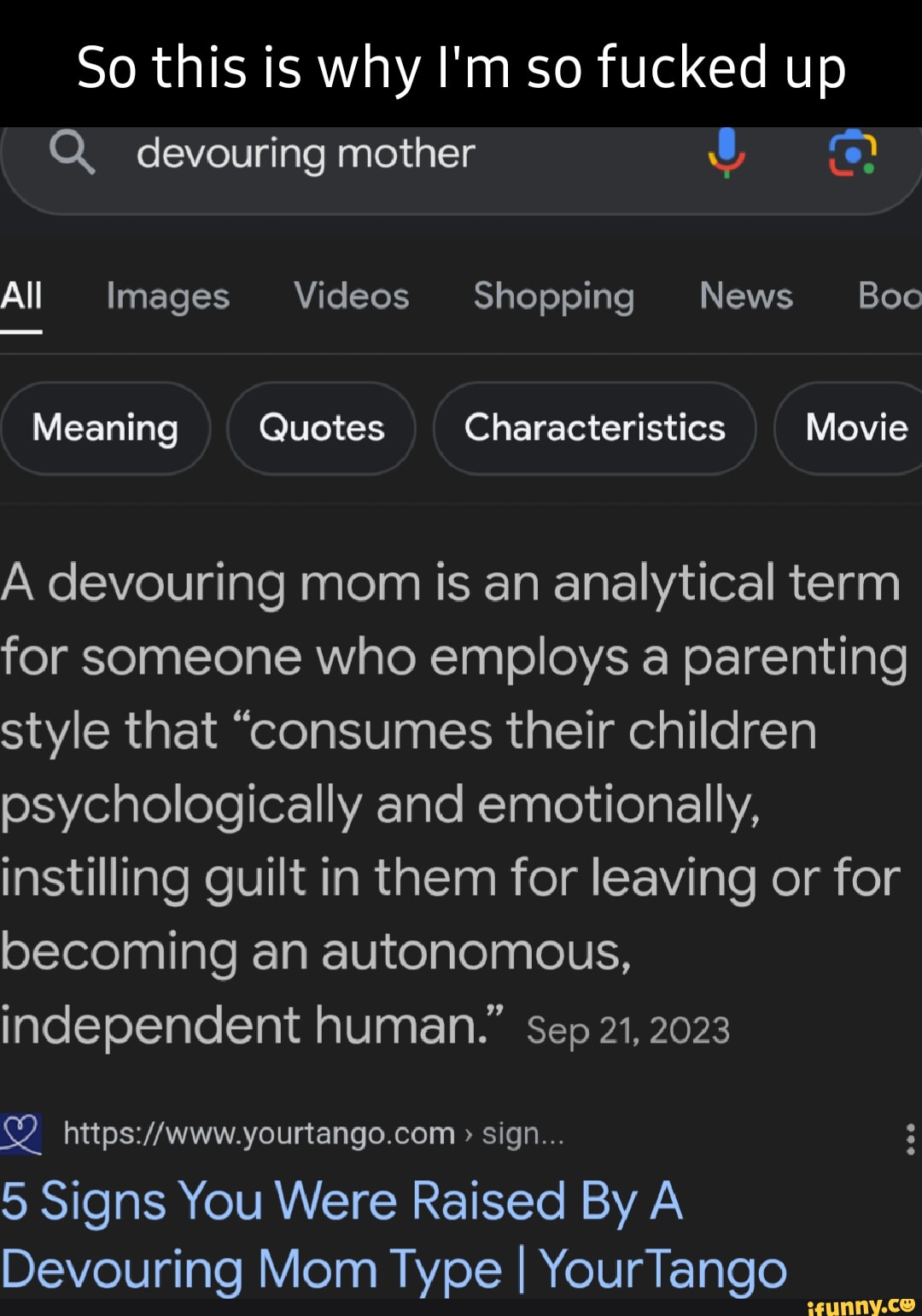
Task: Tap the voice search microphone icon
Action: pos(727,153)
